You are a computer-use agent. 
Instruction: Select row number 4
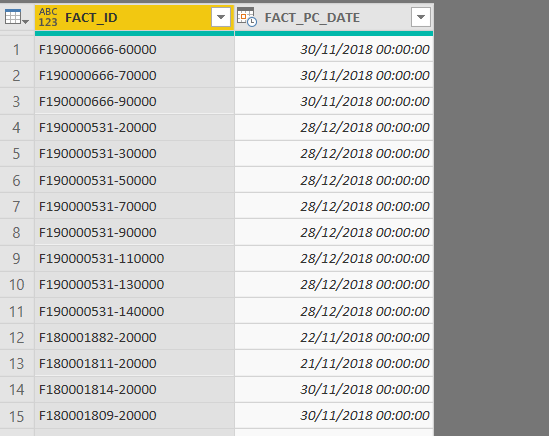[x=17, y=127]
